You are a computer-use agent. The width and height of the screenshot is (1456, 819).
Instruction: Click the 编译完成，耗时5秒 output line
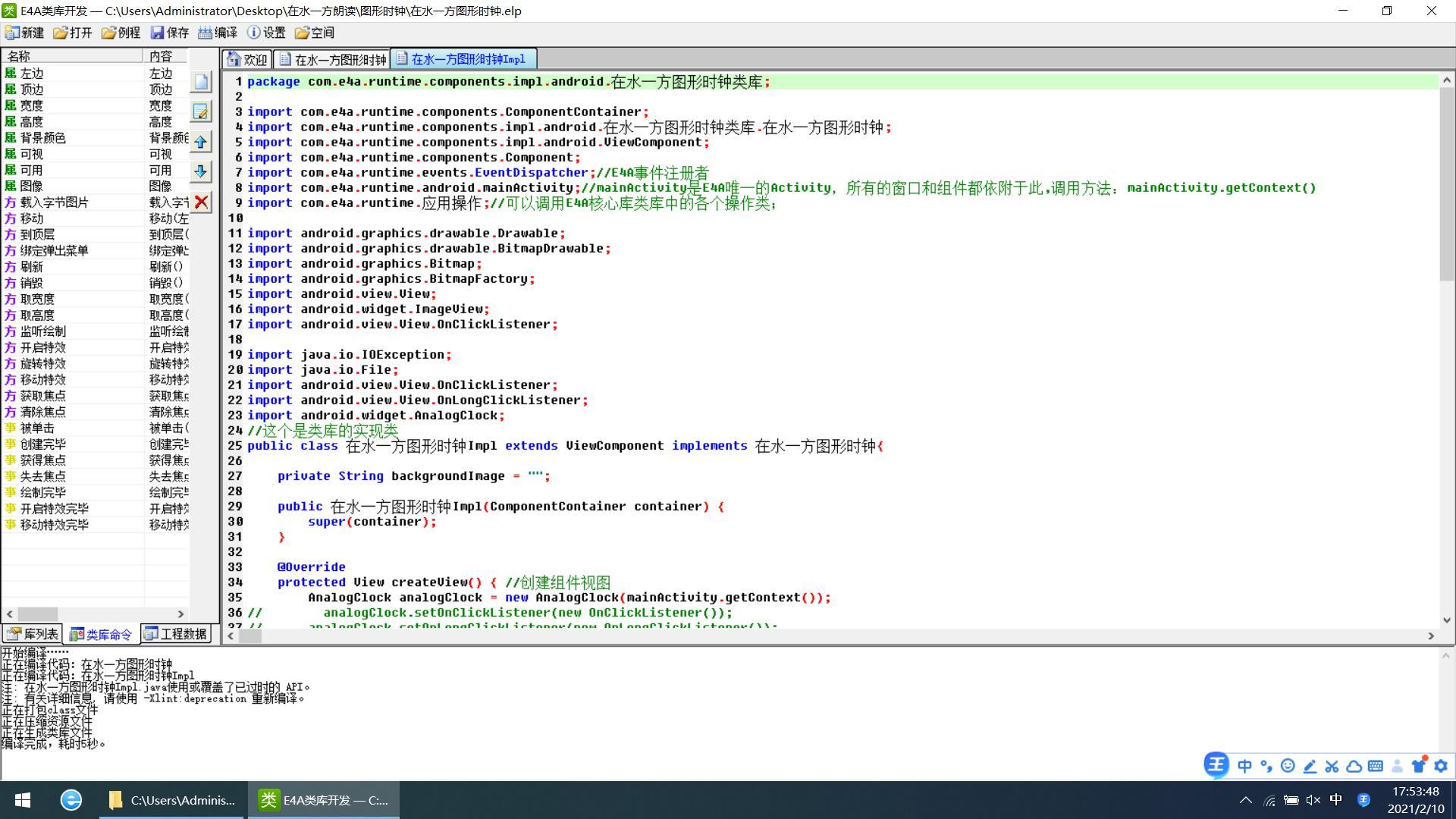(x=53, y=744)
